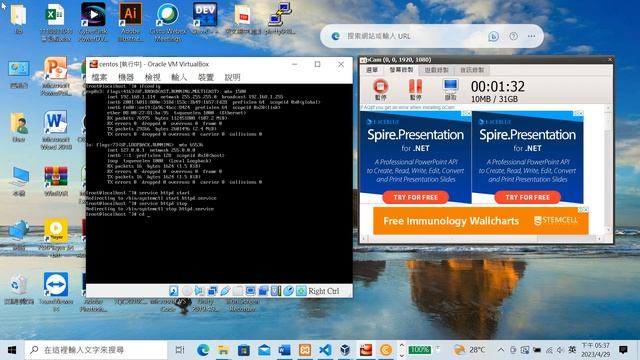Click VirtualBox mouse integration status icon

[289, 291]
